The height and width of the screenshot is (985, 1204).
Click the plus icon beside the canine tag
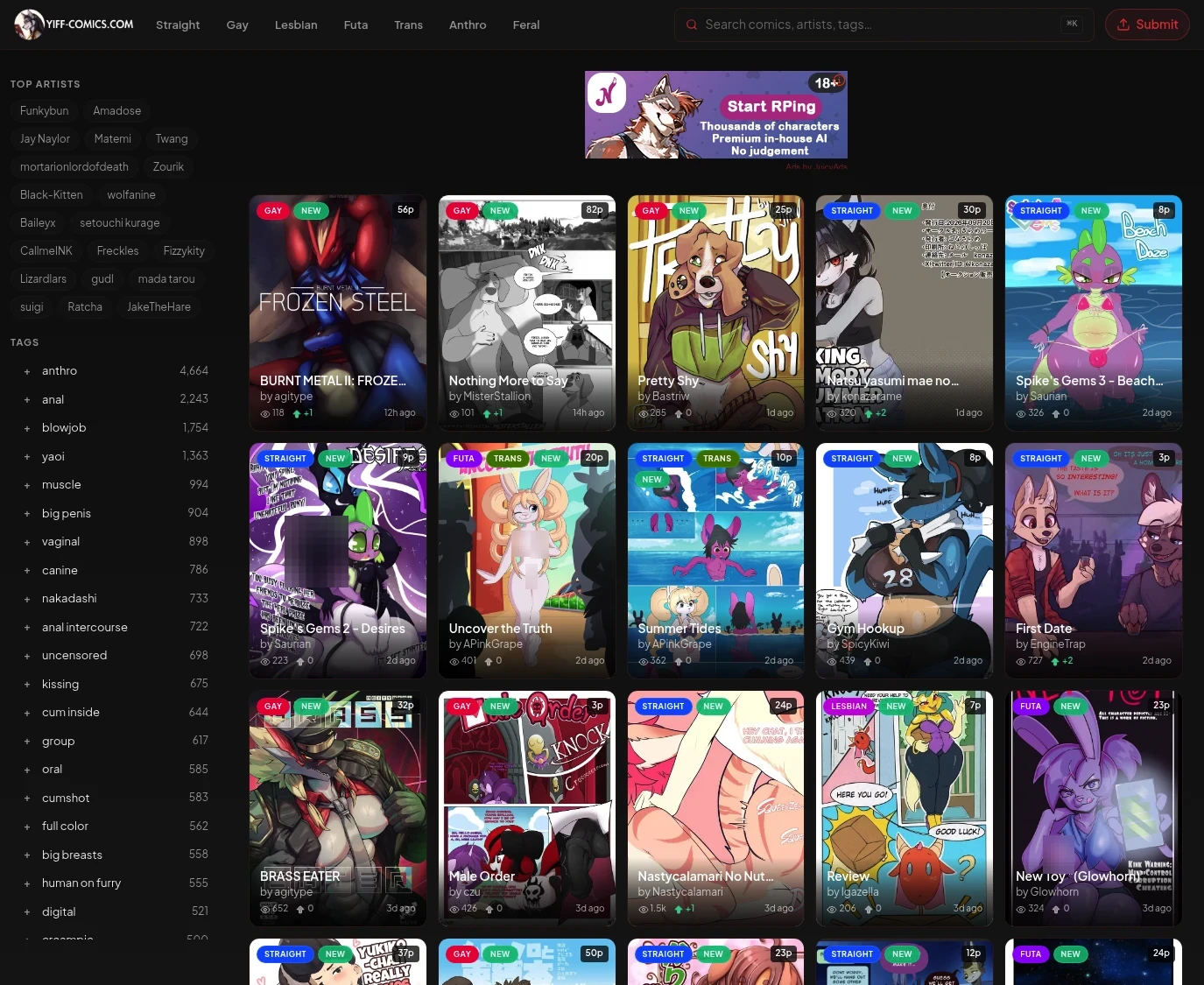pyautogui.click(x=27, y=571)
